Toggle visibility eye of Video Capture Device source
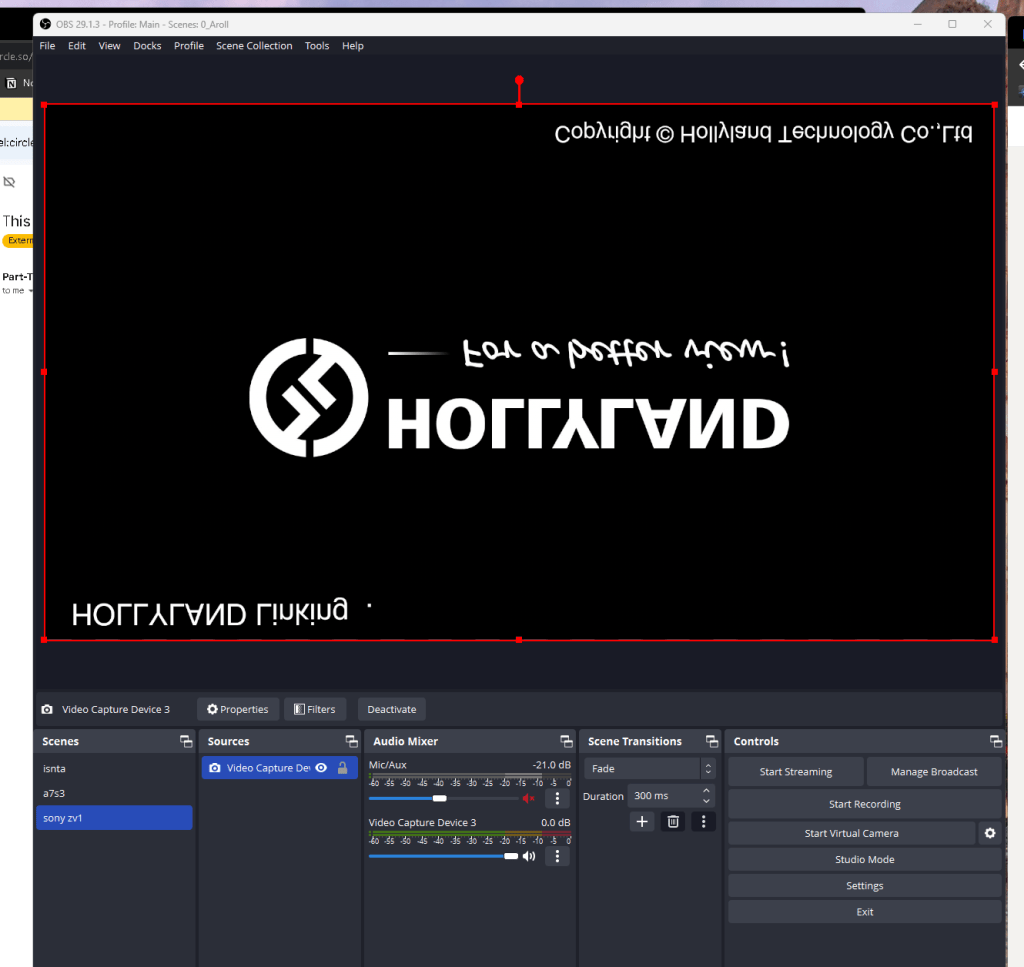This screenshot has width=1024, height=967. coord(321,768)
